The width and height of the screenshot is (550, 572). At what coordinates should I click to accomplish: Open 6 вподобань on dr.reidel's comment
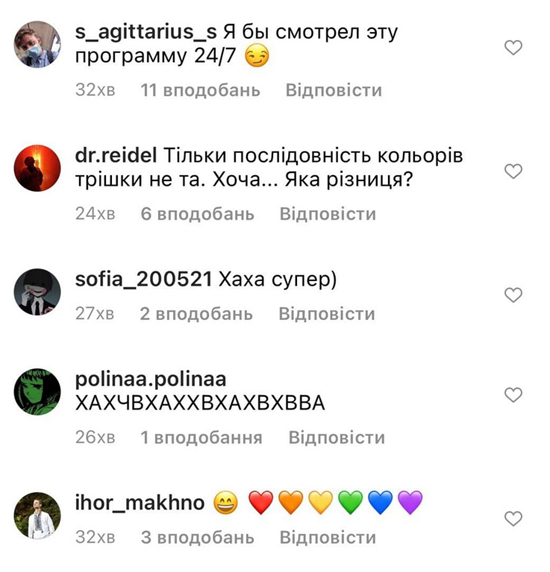pos(197,214)
